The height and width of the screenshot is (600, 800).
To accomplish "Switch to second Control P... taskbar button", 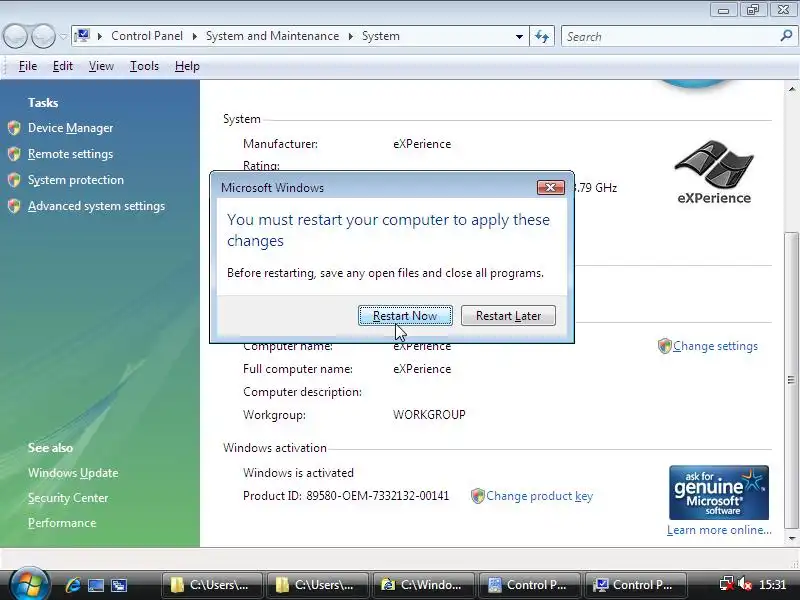I will (635, 585).
